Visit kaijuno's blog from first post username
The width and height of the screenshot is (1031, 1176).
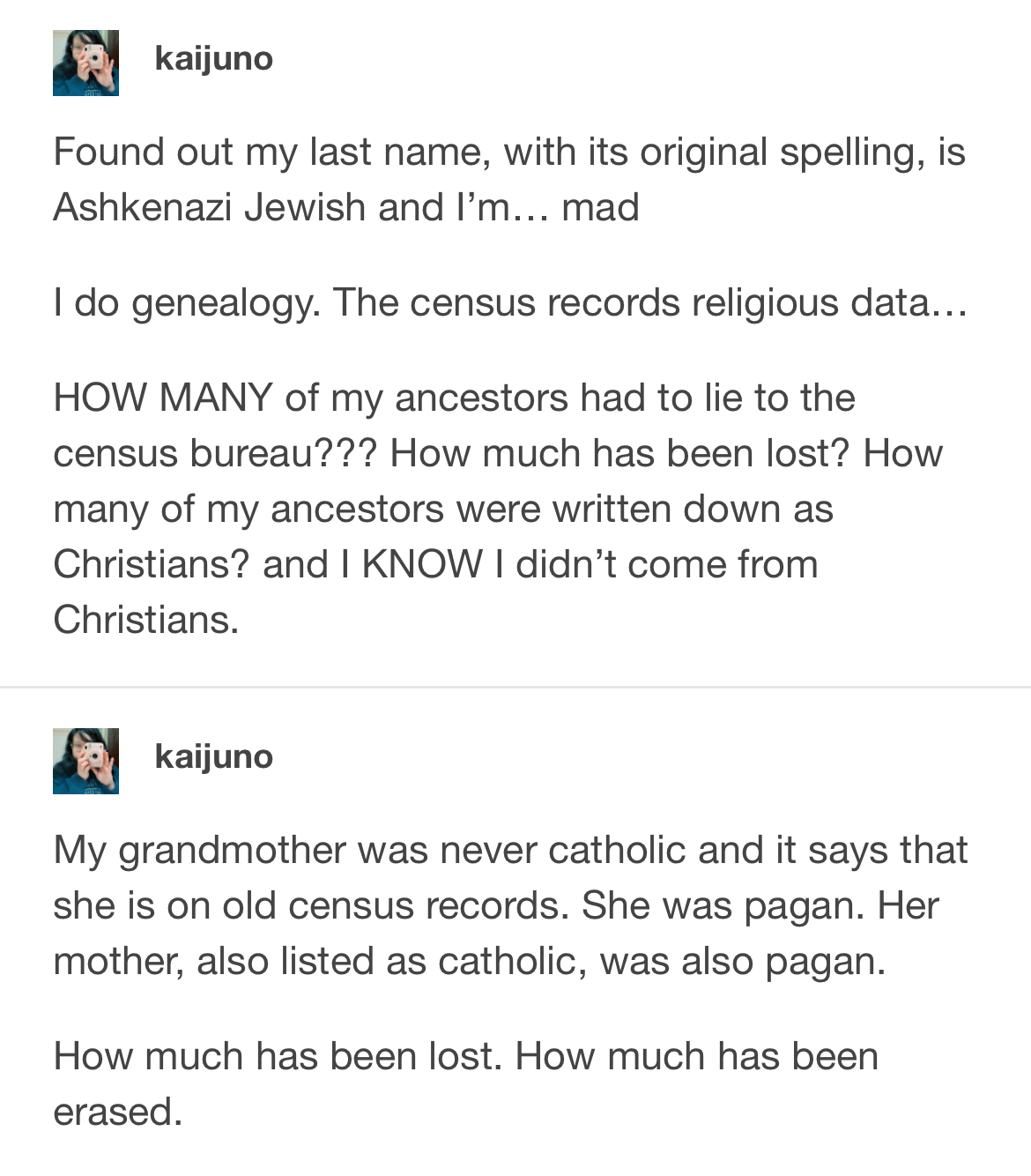point(214,59)
